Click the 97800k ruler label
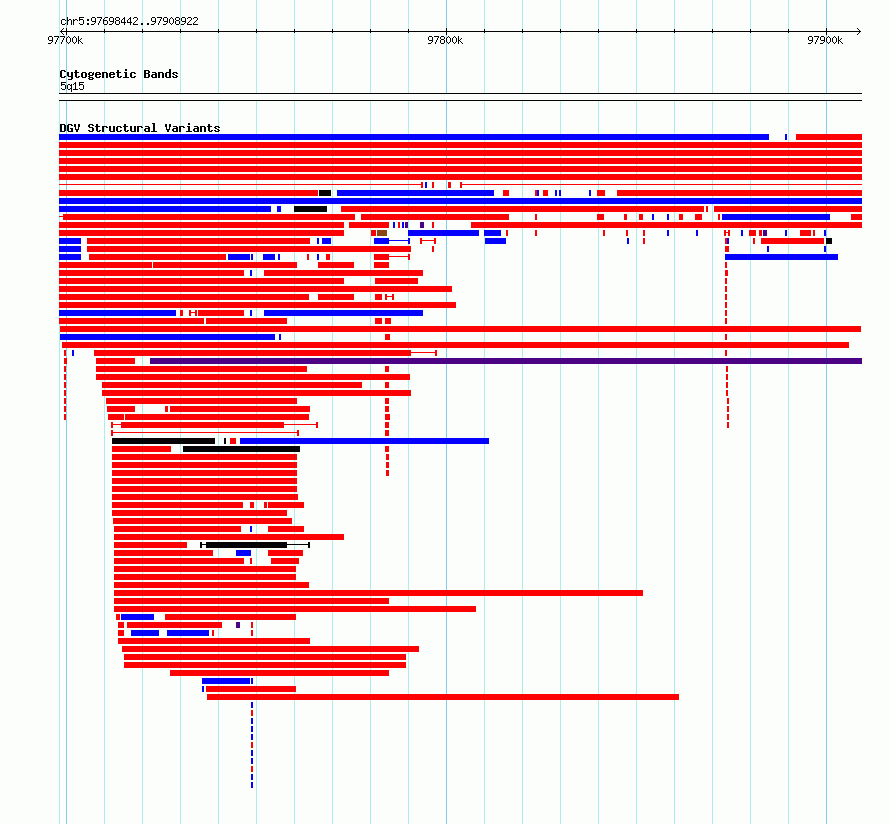890x824 pixels. point(445,40)
